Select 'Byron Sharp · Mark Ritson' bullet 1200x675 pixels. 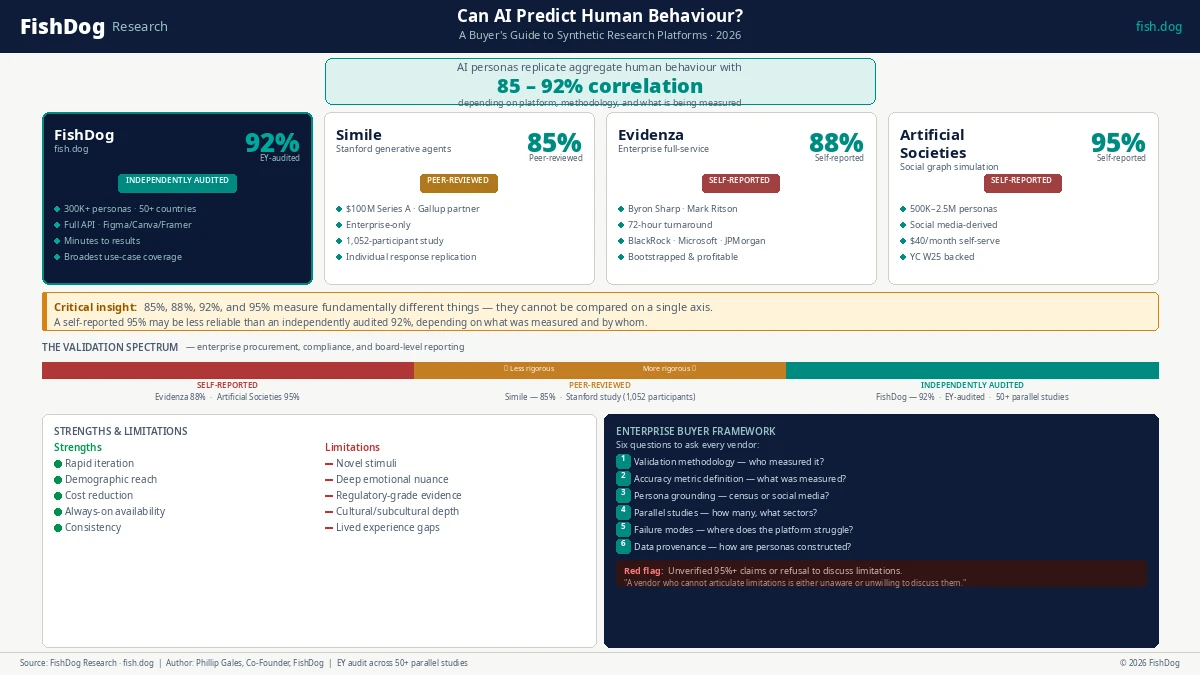[681, 209]
